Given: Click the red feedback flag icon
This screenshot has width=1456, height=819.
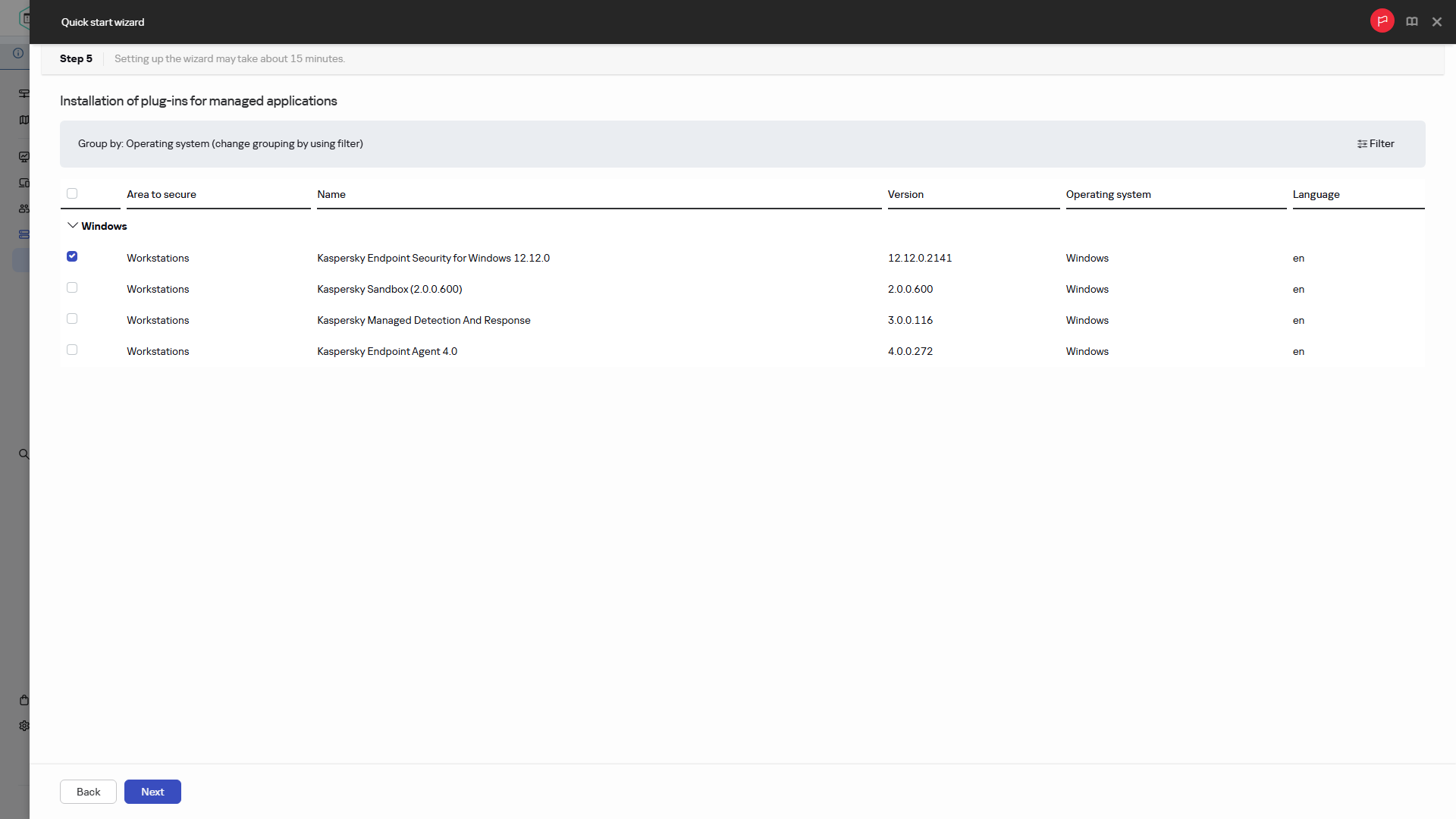Looking at the screenshot, I should pyautogui.click(x=1382, y=21).
